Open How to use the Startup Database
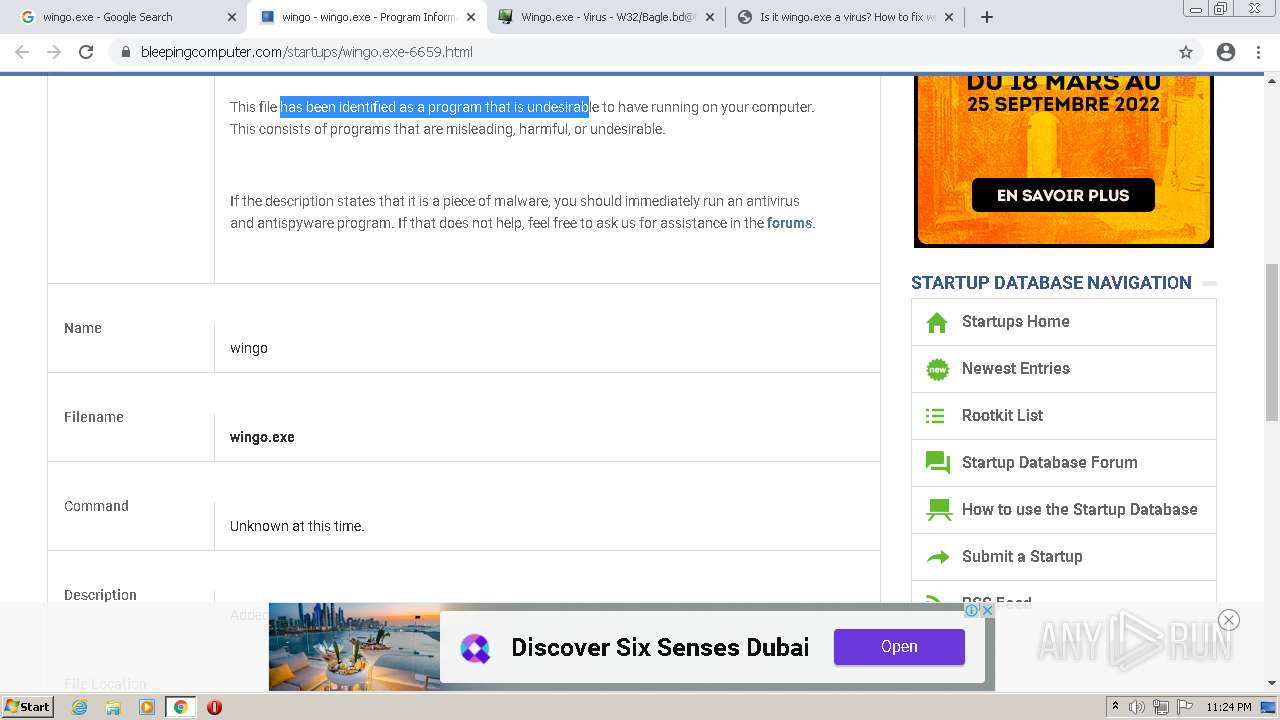 (x=1079, y=509)
